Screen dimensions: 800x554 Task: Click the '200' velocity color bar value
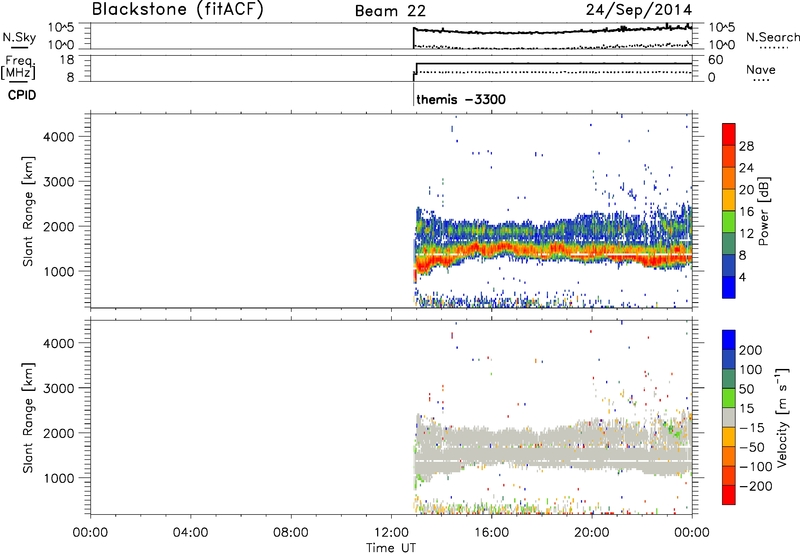(x=751, y=350)
